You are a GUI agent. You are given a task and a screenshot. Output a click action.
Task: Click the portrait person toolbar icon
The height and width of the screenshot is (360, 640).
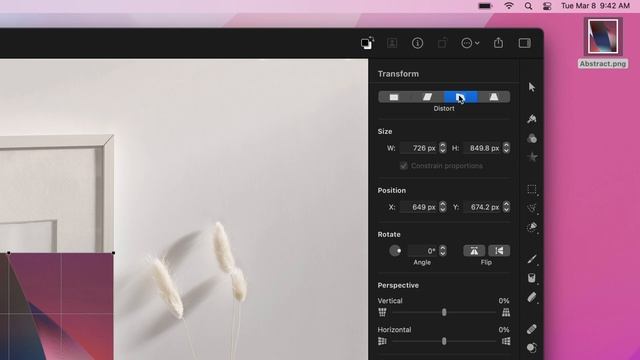pyautogui.click(x=392, y=43)
